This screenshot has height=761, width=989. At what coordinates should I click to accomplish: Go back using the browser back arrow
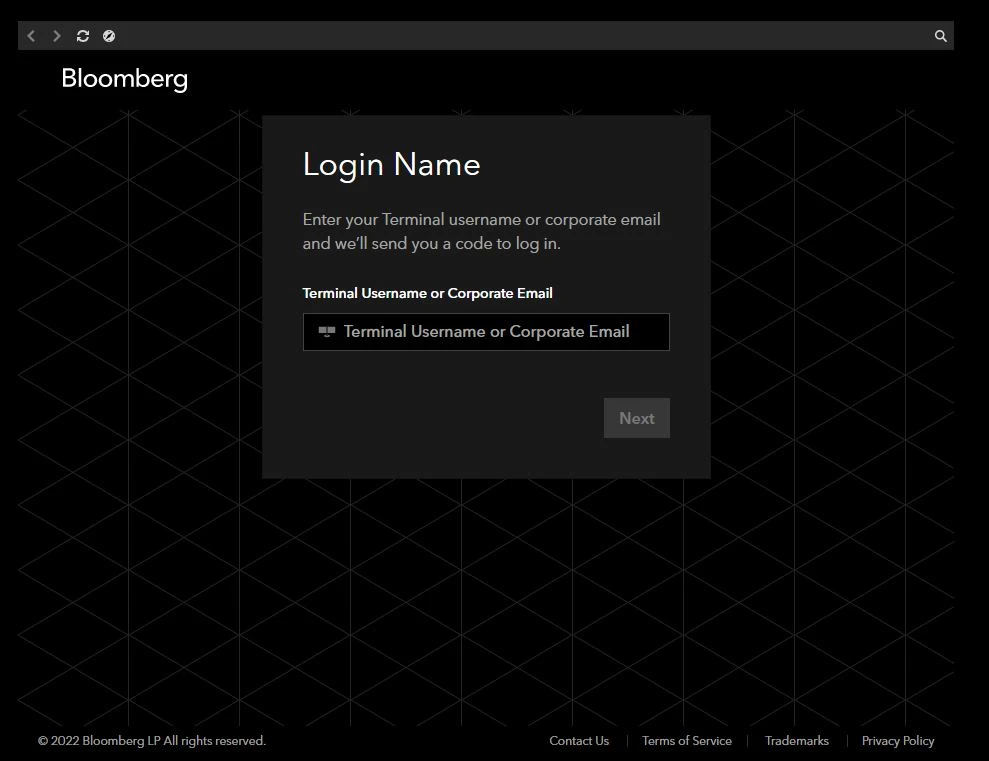[x=31, y=36]
